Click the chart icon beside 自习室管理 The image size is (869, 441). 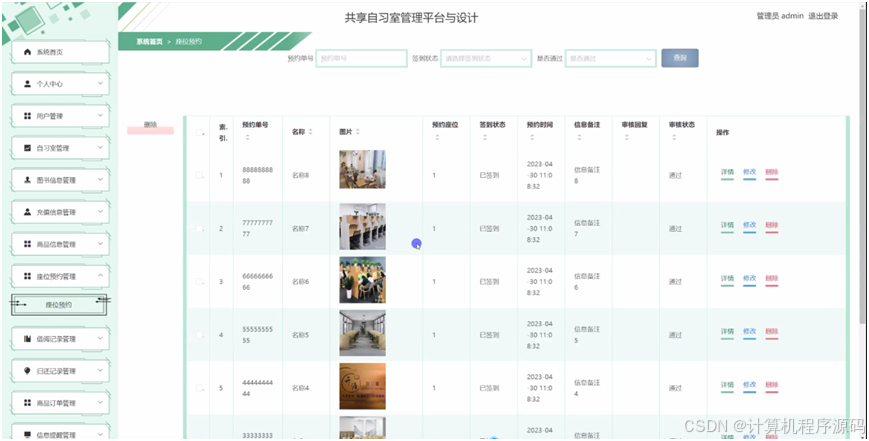coord(27,148)
